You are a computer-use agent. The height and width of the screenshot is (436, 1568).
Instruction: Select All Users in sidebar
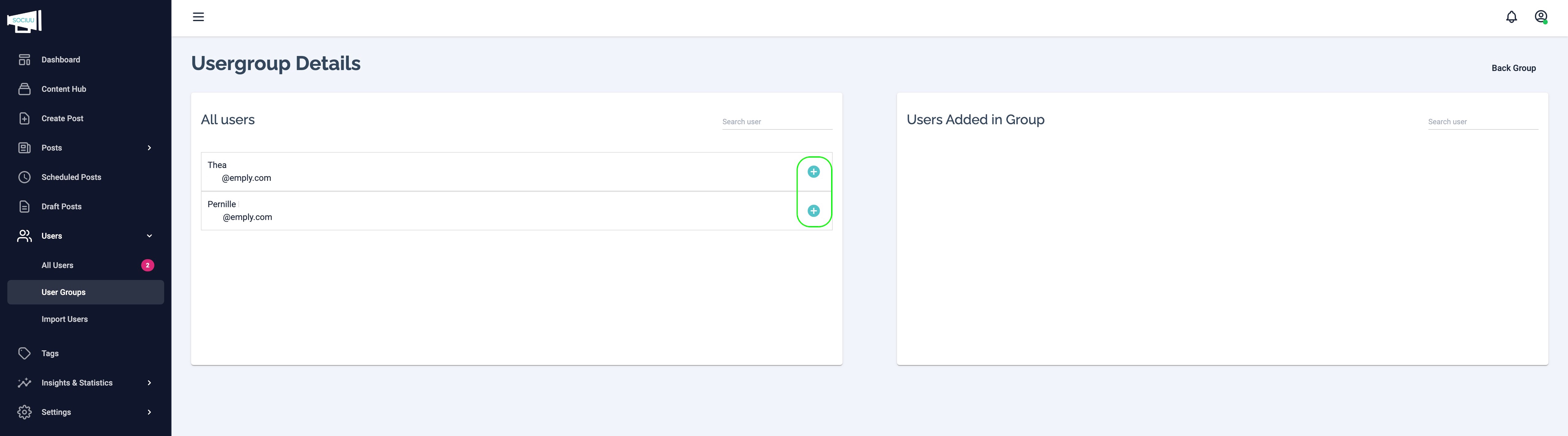pos(57,265)
